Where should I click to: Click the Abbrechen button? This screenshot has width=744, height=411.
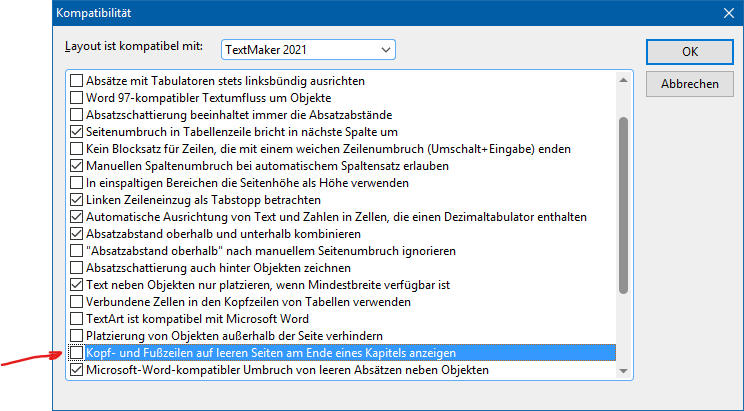(689, 84)
